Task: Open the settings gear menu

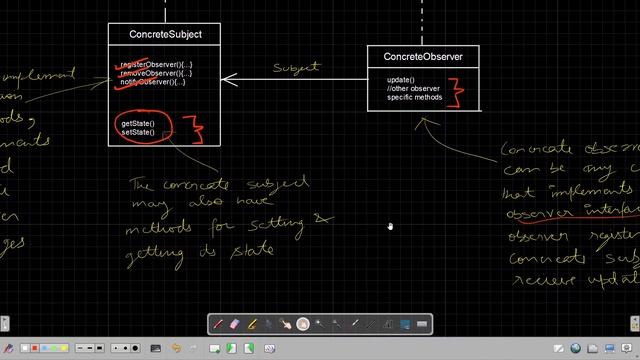Action: pyautogui.click(x=627, y=348)
